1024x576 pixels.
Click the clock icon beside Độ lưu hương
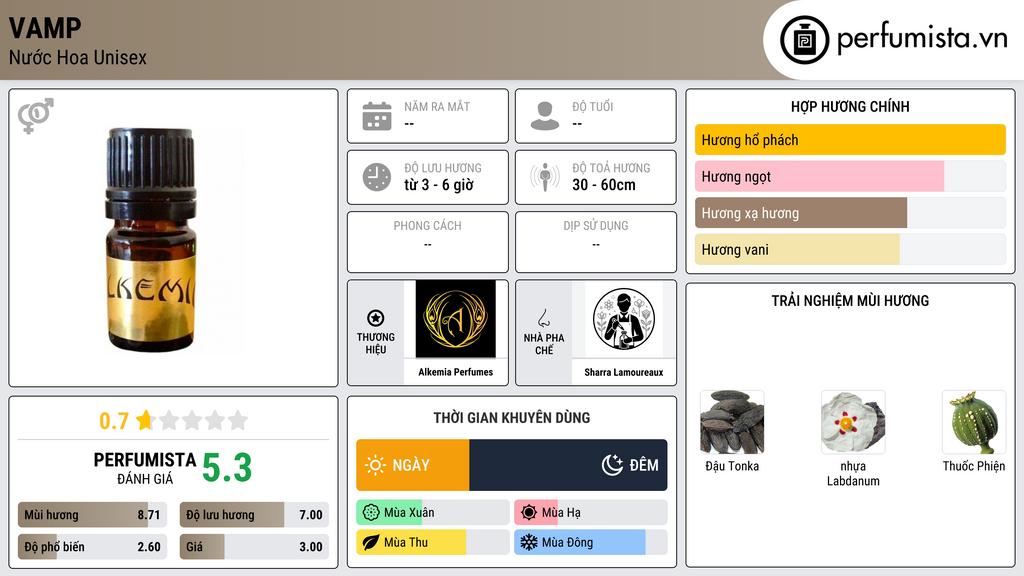(377, 178)
